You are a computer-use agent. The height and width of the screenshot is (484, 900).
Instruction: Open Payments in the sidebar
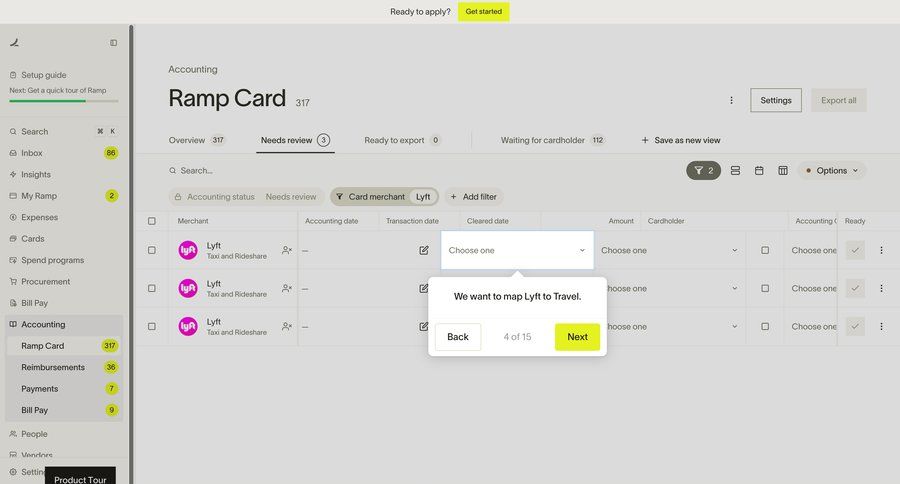(64, 389)
